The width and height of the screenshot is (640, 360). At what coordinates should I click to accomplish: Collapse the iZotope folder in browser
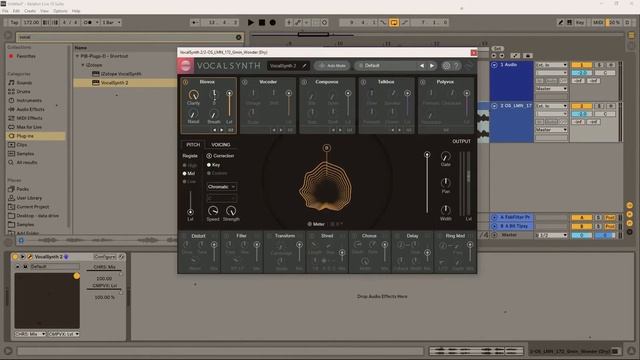coord(83,65)
